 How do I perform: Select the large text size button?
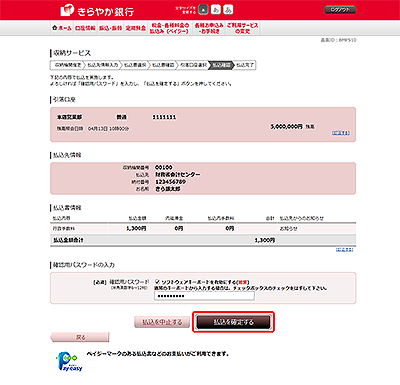coord(228,10)
